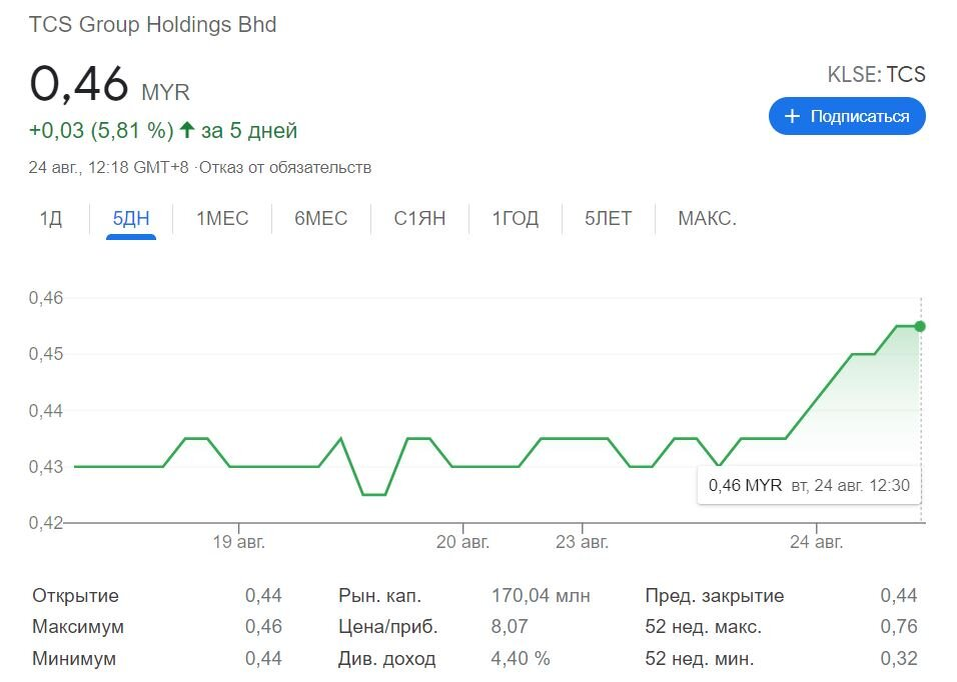This screenshot has height=682, width=957.
Task: Click the TCS Group Holdings Bhd title
Action: (x=153, y=25)
